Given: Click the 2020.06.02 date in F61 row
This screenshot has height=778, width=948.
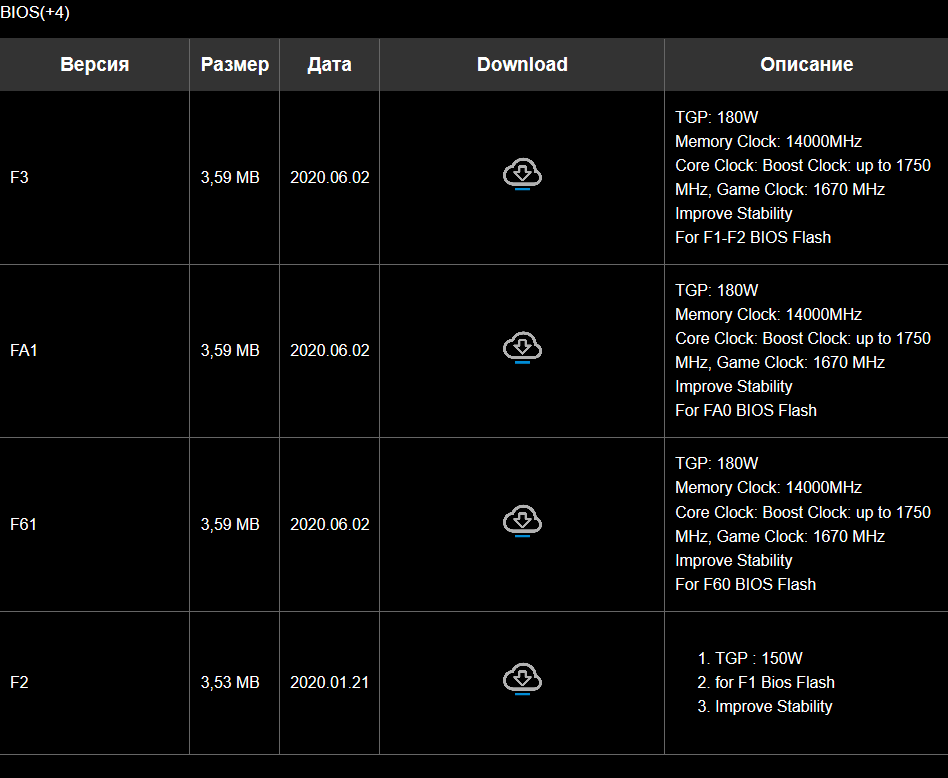Looking at the screenshot, I should click(330, 524).
